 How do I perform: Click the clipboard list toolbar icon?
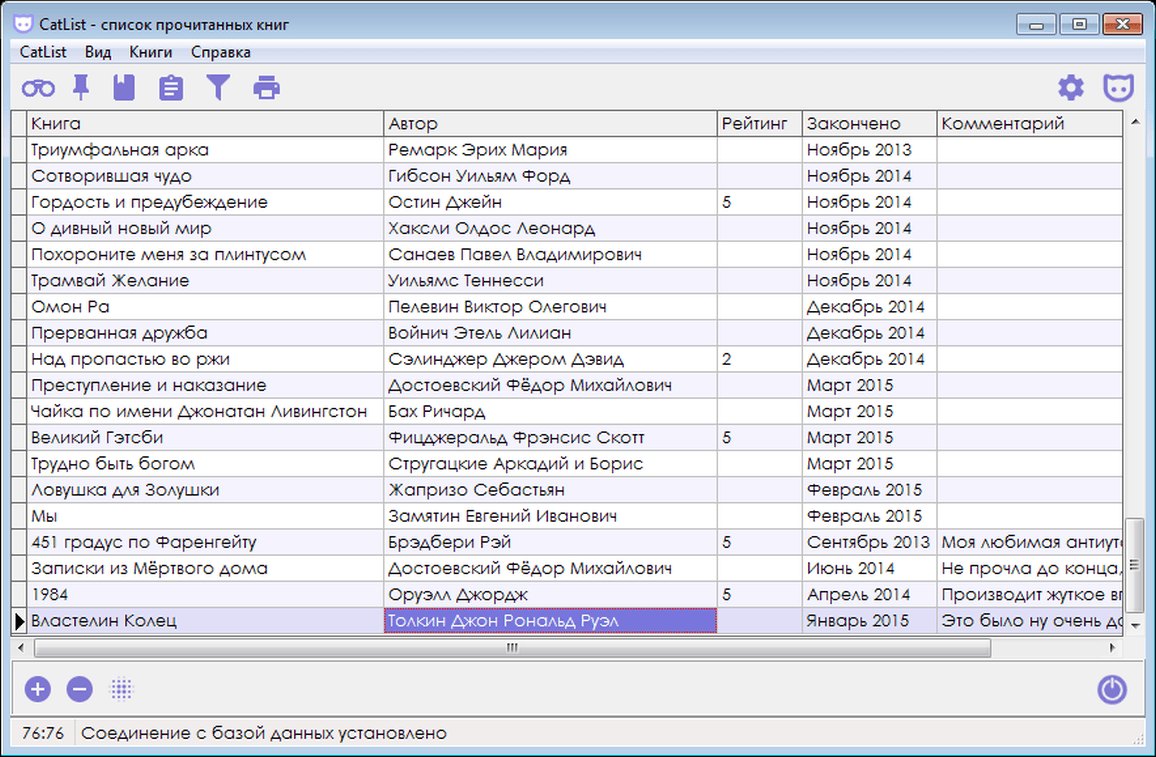click(171, 88)
